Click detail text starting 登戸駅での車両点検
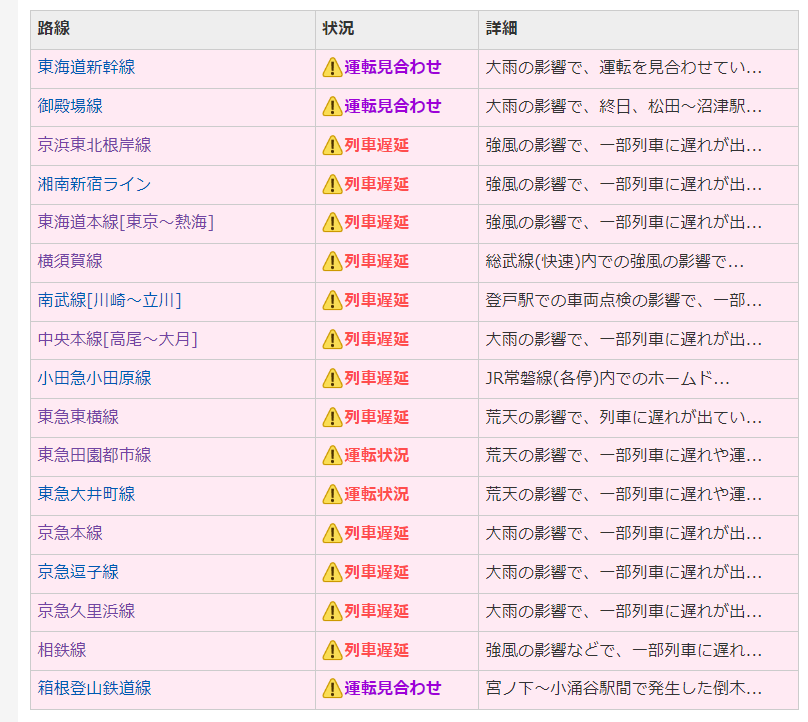This screenshot has width=808, height=722. pos(624,301)
